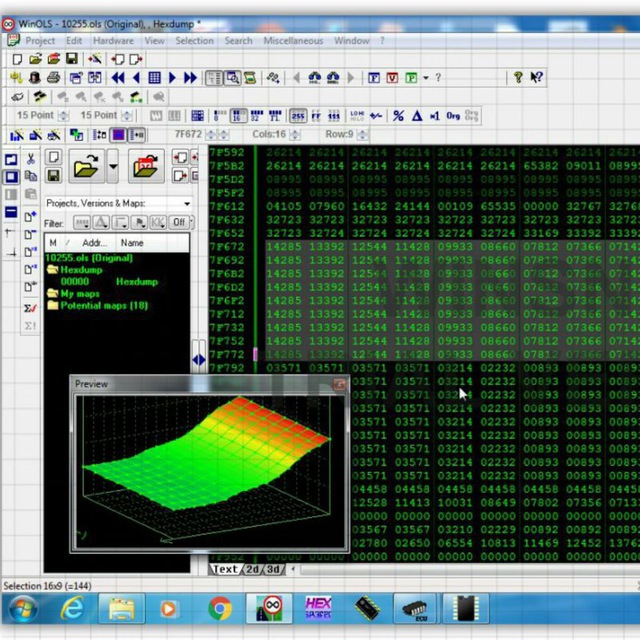
Task: Click the black top hat icon
Action: (x=35, y=78)
